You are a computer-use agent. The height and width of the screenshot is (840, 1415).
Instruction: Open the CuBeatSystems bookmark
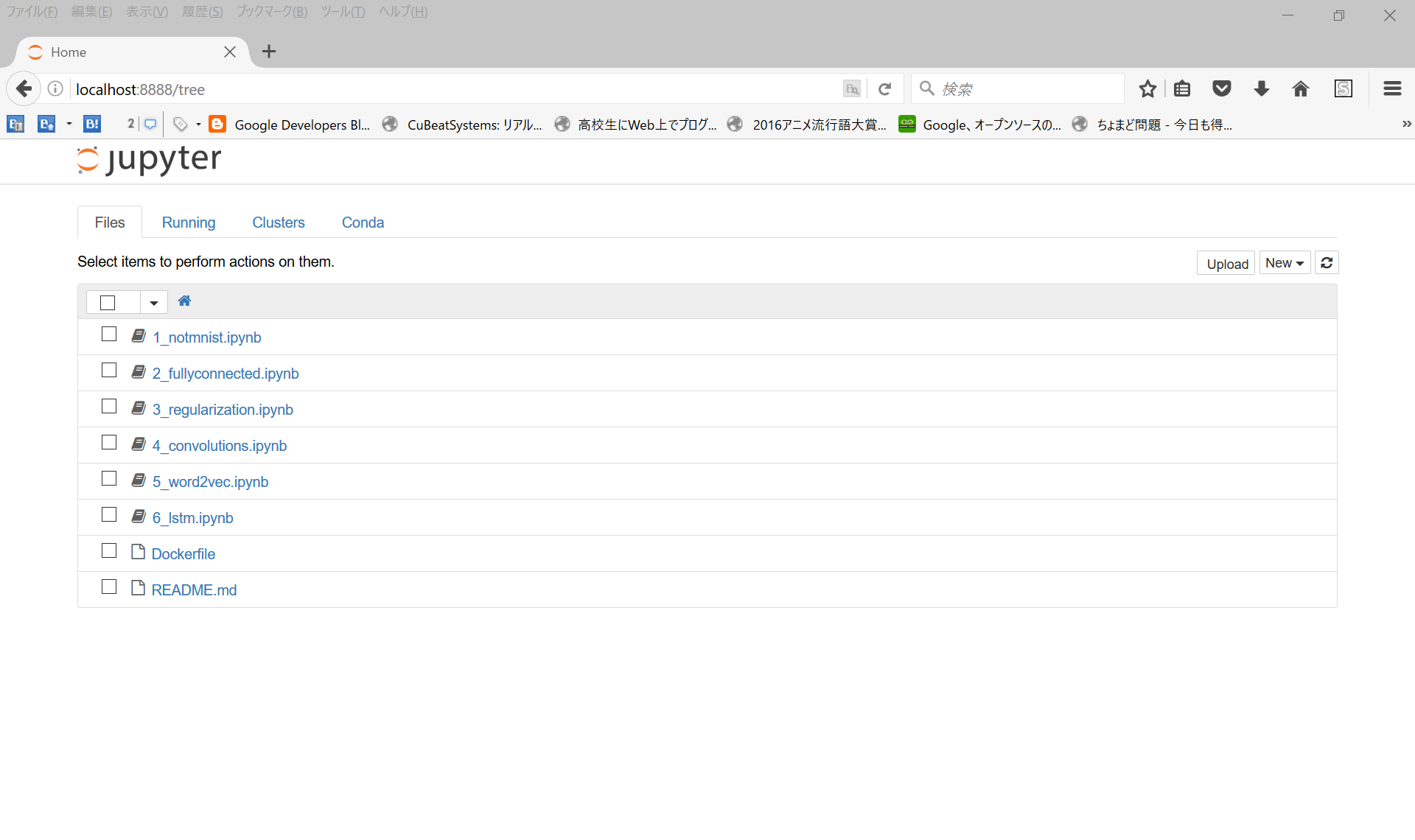[x=463, y=125]
